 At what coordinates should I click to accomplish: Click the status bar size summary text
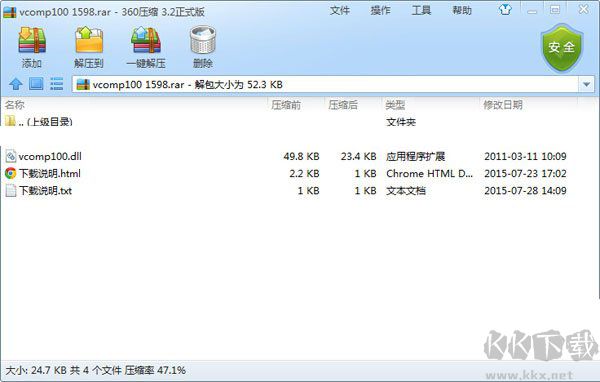coord(95,370)
